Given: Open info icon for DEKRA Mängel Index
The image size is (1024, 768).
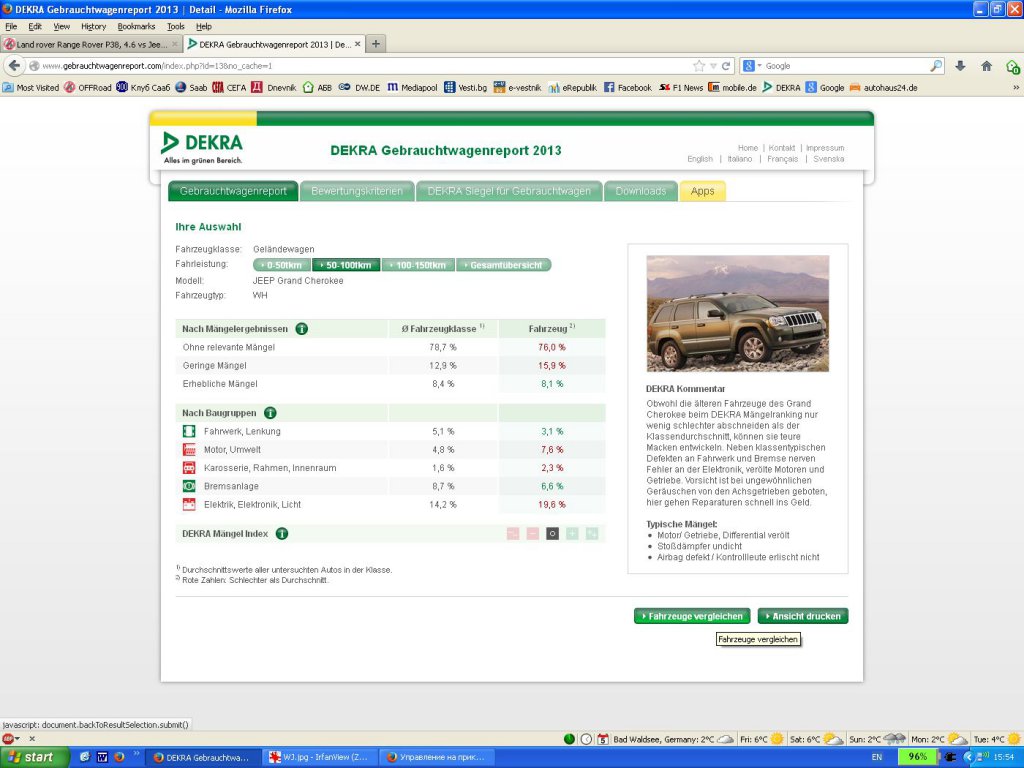Looking at the screenshot, I should coord(282,534).
